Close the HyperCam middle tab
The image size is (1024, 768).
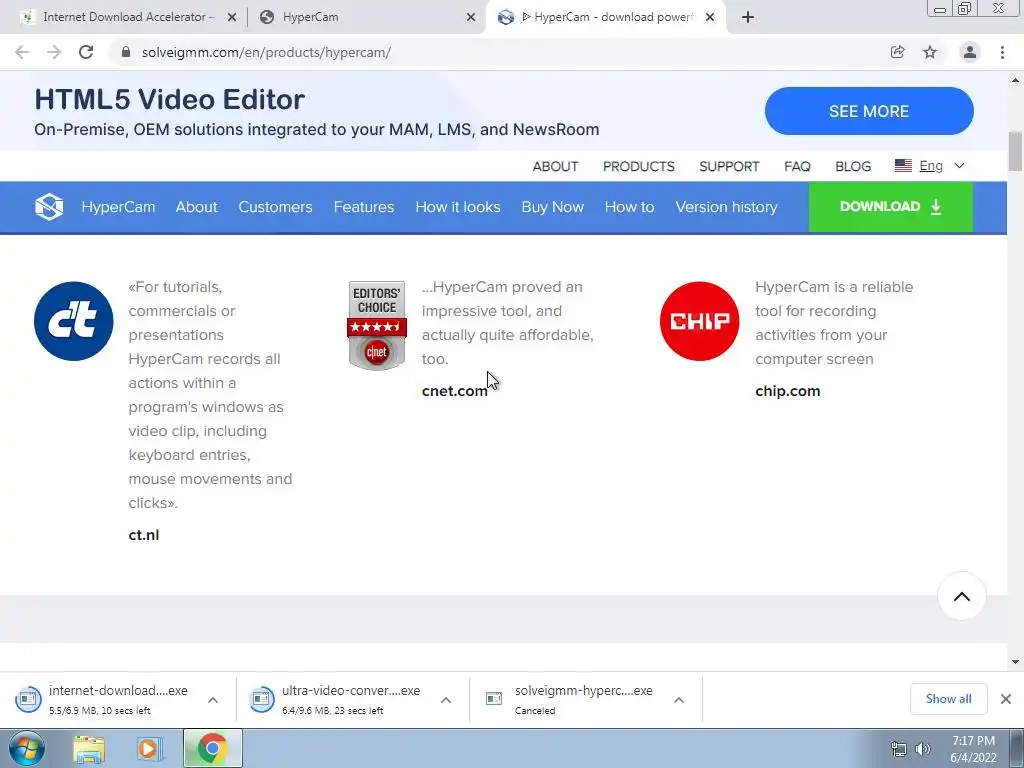(x=471, y=18)
